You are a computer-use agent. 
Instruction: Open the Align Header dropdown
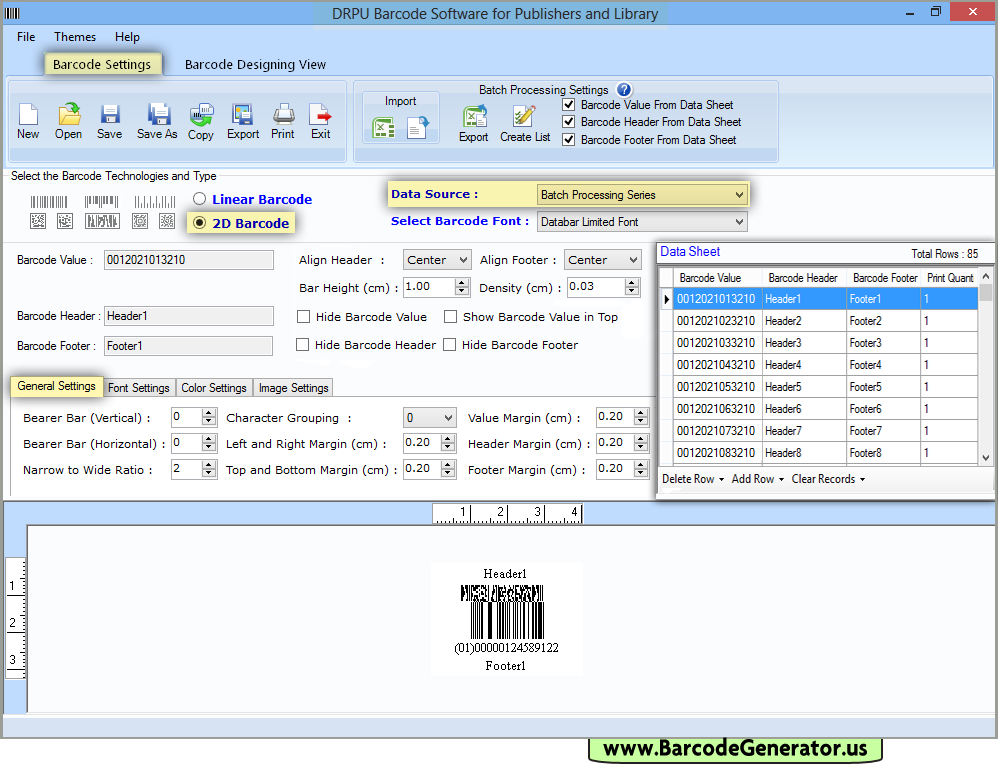pyautogui.click(x=437, y=260)
